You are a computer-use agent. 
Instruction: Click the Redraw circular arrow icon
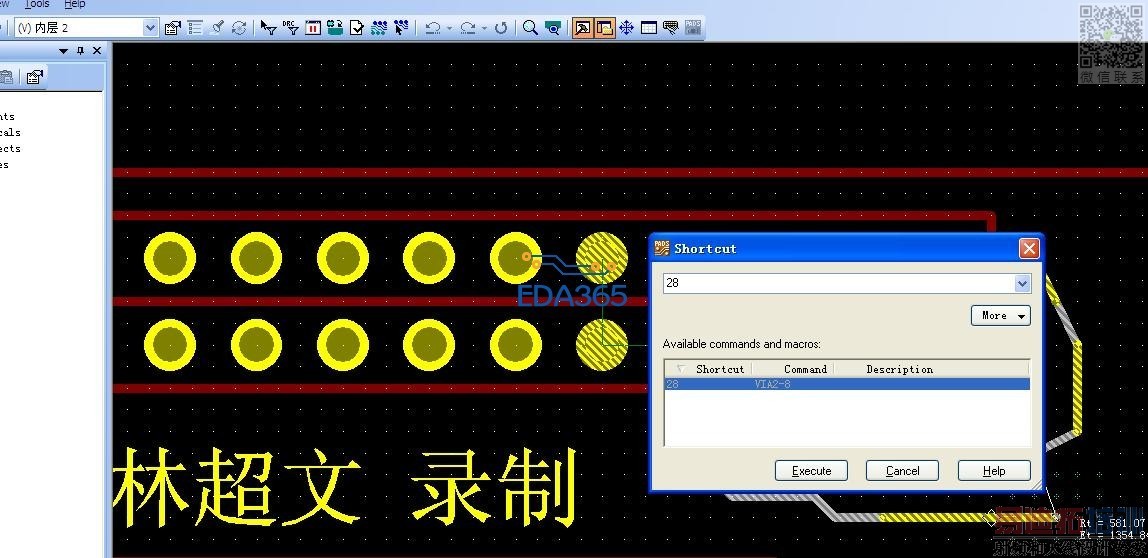click(501, 28)
